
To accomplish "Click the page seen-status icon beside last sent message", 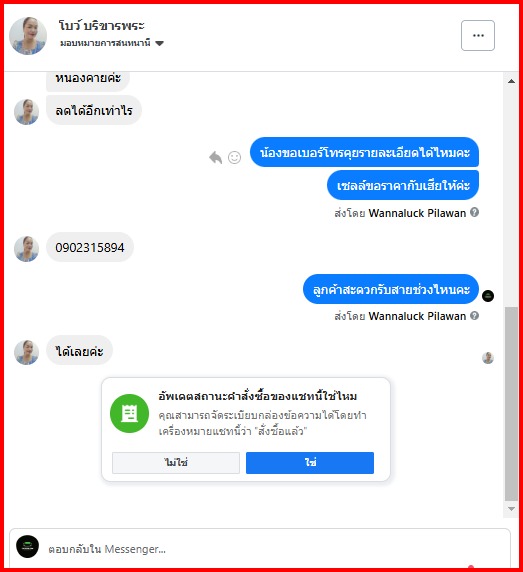I will pyautogui.click(x=488, y=295).
